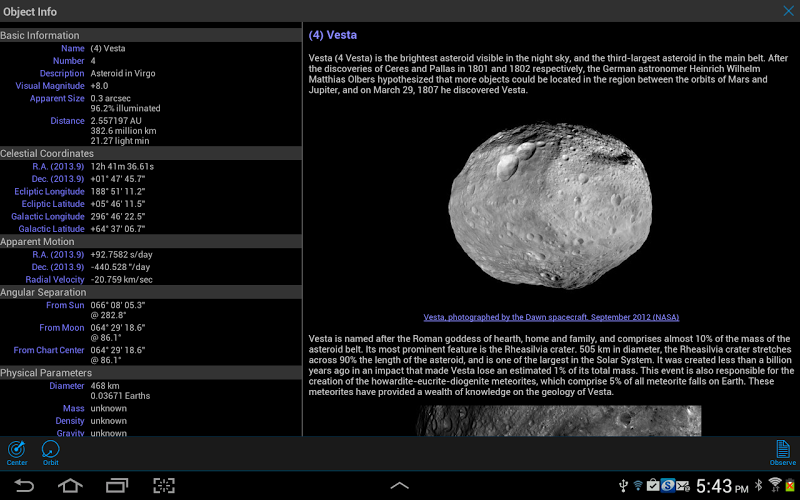Expand the navigation bar up arrow
This screenshot has width=800, height=500.
(399, 486)
